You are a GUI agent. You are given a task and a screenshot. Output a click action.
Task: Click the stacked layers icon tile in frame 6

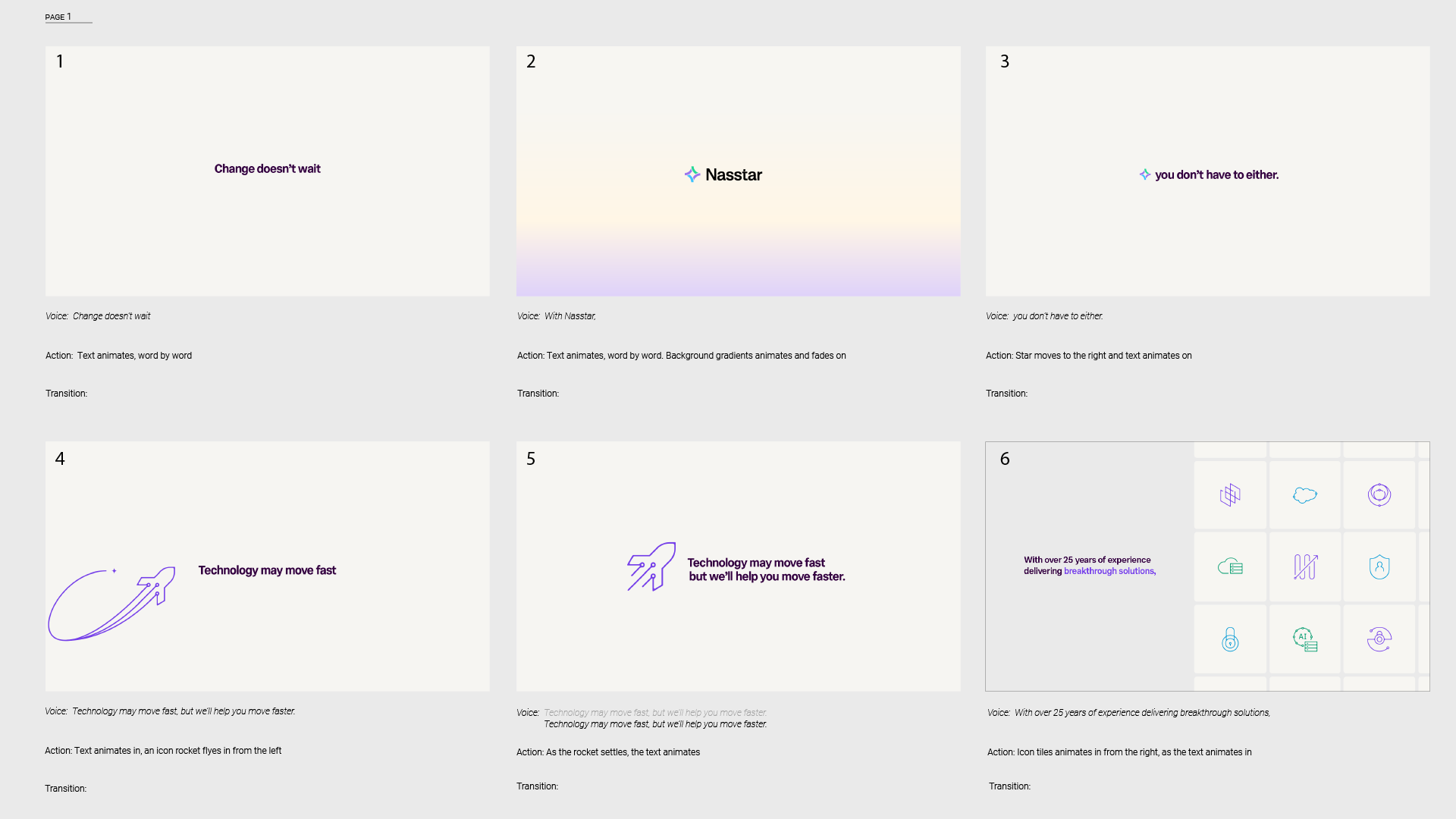[x=1230, y=495]
